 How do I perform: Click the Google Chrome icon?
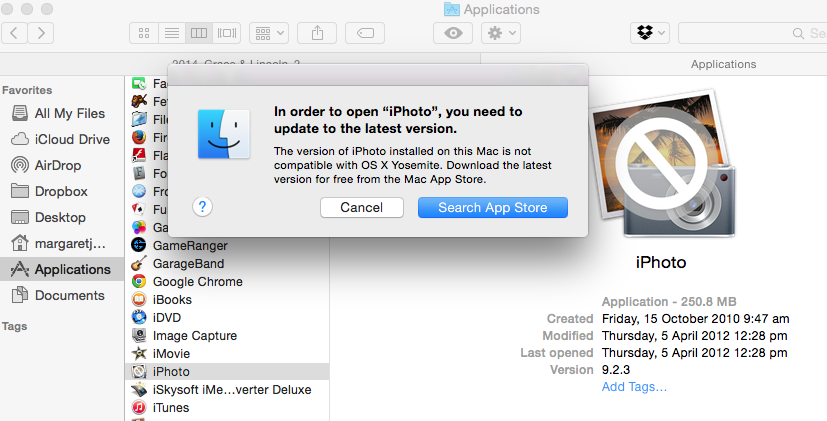pyautogui.click(x=139, y=281)
